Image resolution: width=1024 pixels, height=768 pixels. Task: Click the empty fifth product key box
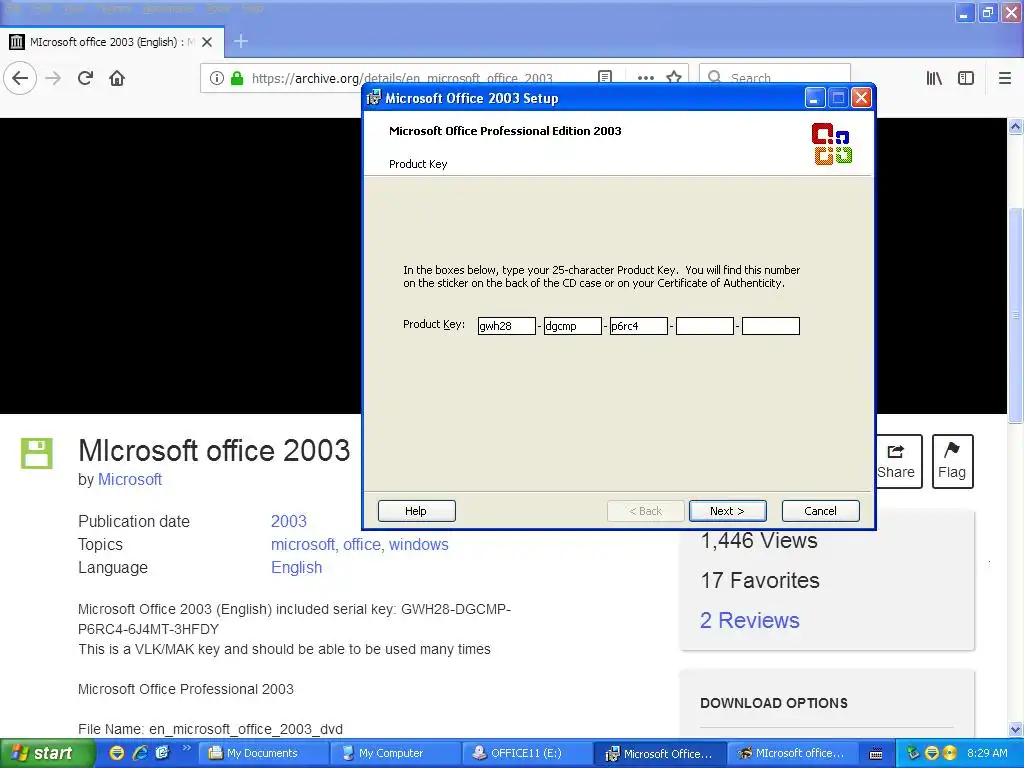click(x=771, y=326)
